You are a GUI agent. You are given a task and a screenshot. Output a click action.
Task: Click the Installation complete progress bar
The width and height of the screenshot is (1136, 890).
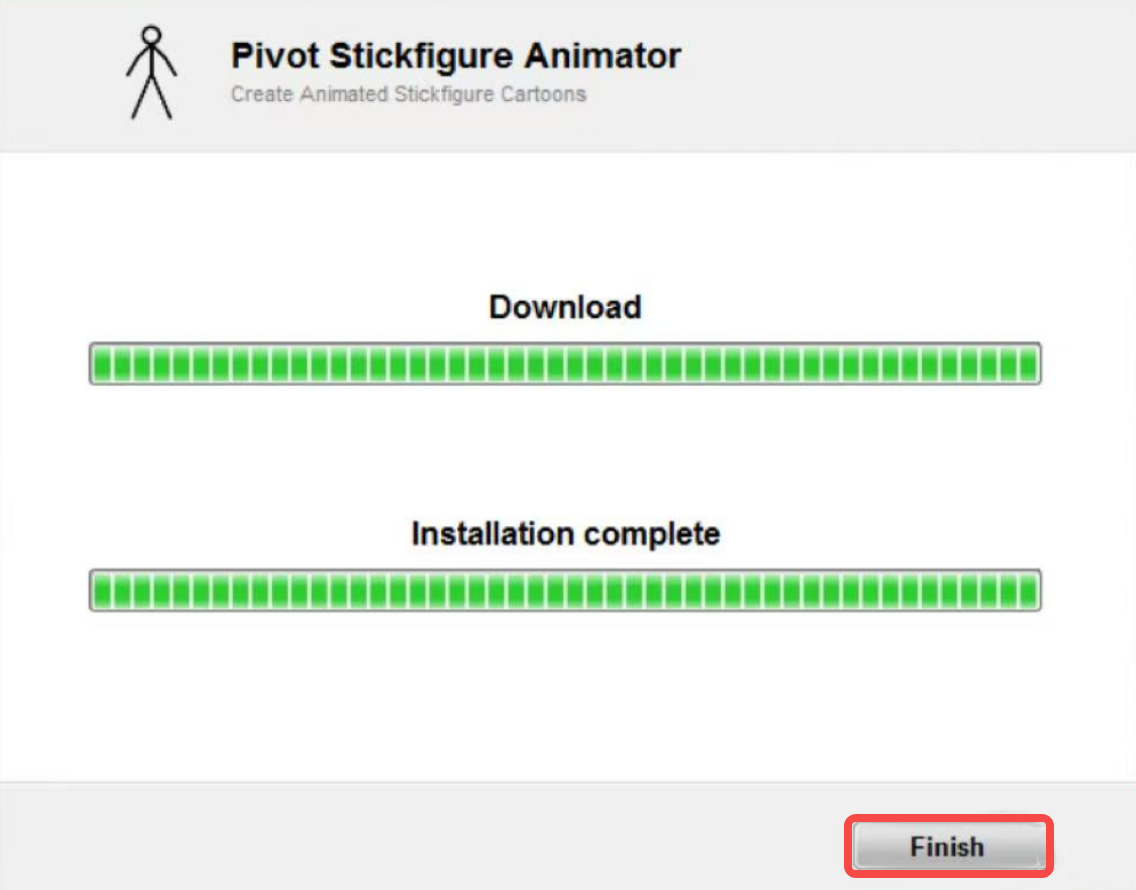(x=566, y=591)
